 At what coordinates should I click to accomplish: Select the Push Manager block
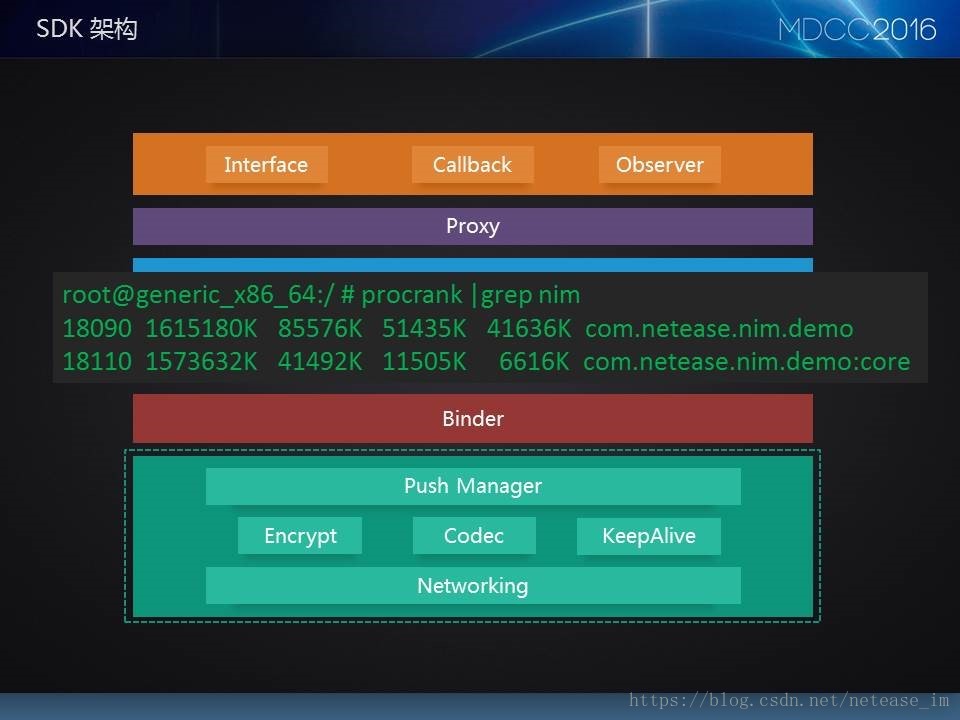(x=473, y=486)
